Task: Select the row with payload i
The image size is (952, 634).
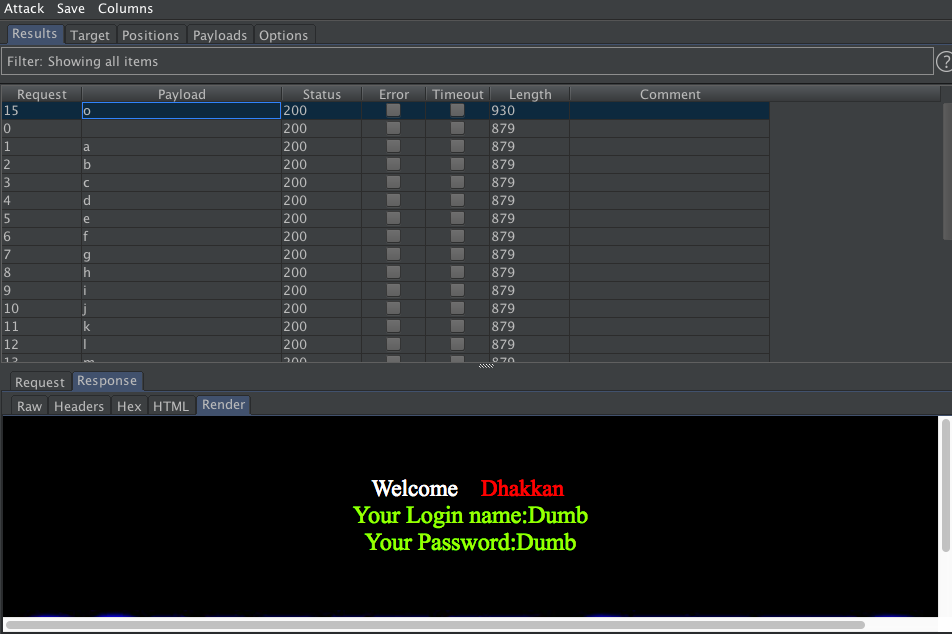Action: click(x=386, y=290)
